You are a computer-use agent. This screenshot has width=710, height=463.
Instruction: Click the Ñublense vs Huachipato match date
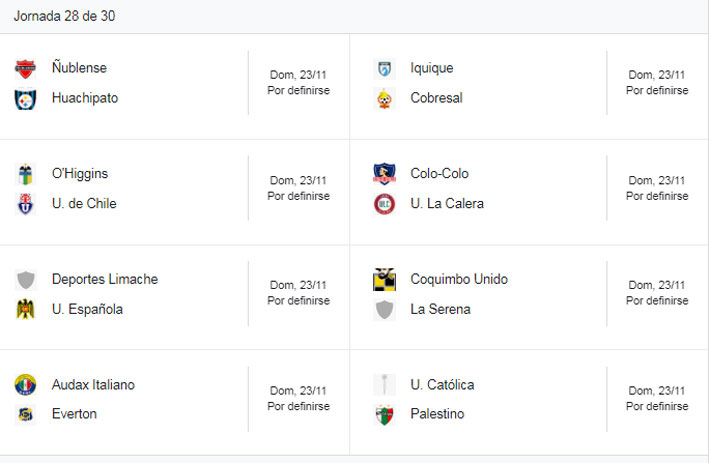pos(298,75)
